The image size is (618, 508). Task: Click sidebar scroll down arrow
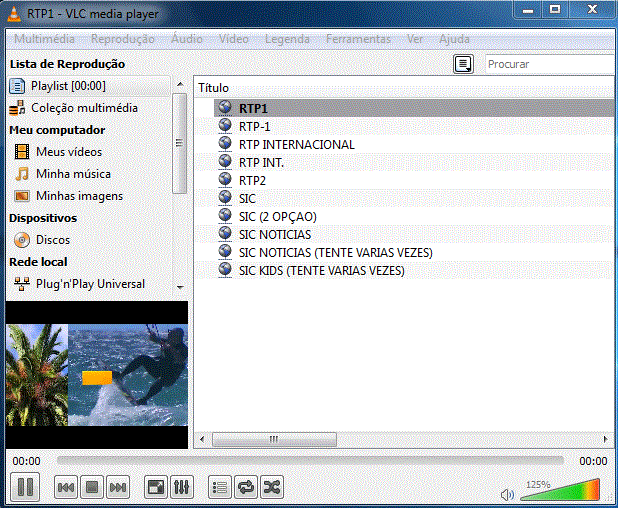click(x=180, y=287)
